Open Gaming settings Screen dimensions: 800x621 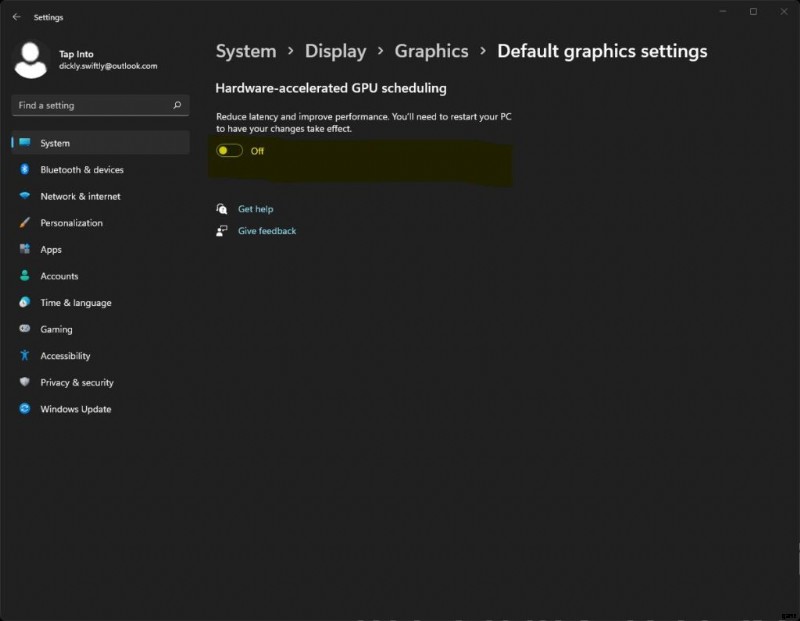101,329
